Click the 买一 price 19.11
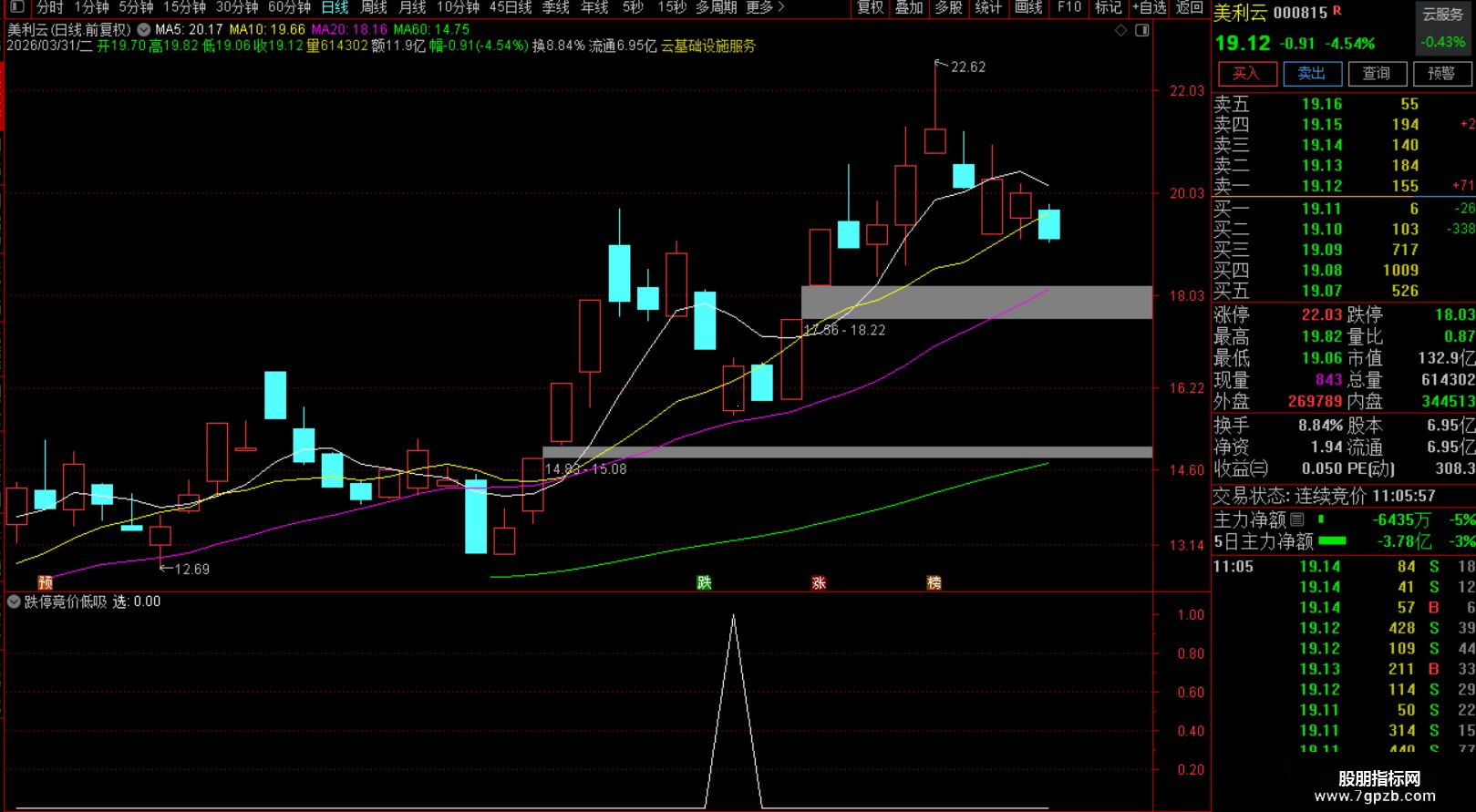 pos(1321,209)
